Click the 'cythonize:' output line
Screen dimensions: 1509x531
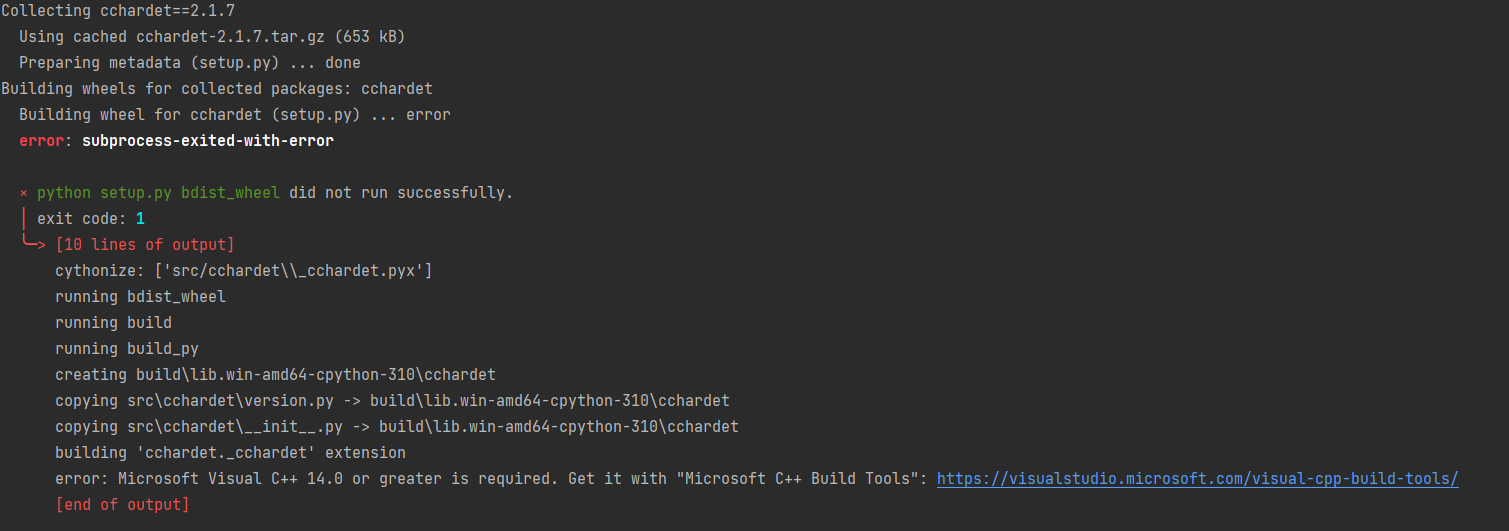[243, 270]
